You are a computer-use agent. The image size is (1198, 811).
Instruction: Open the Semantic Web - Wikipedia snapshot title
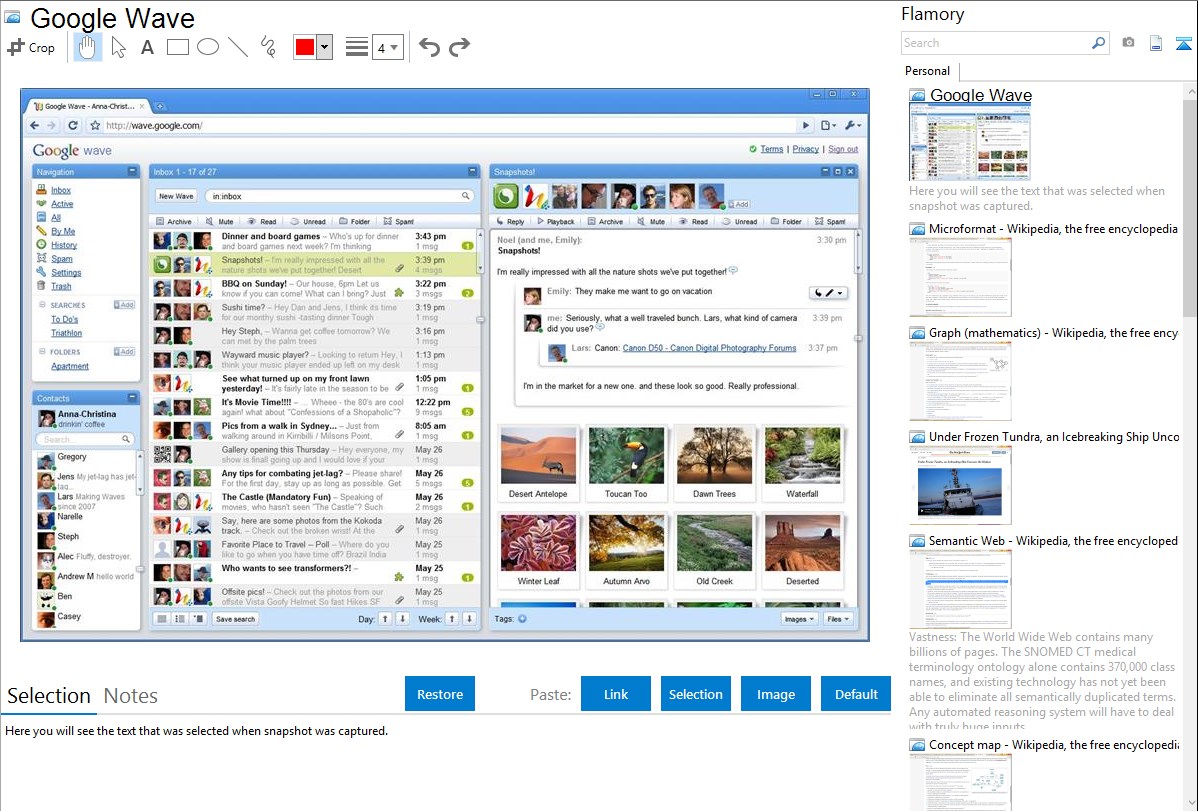pos(1053,540)
